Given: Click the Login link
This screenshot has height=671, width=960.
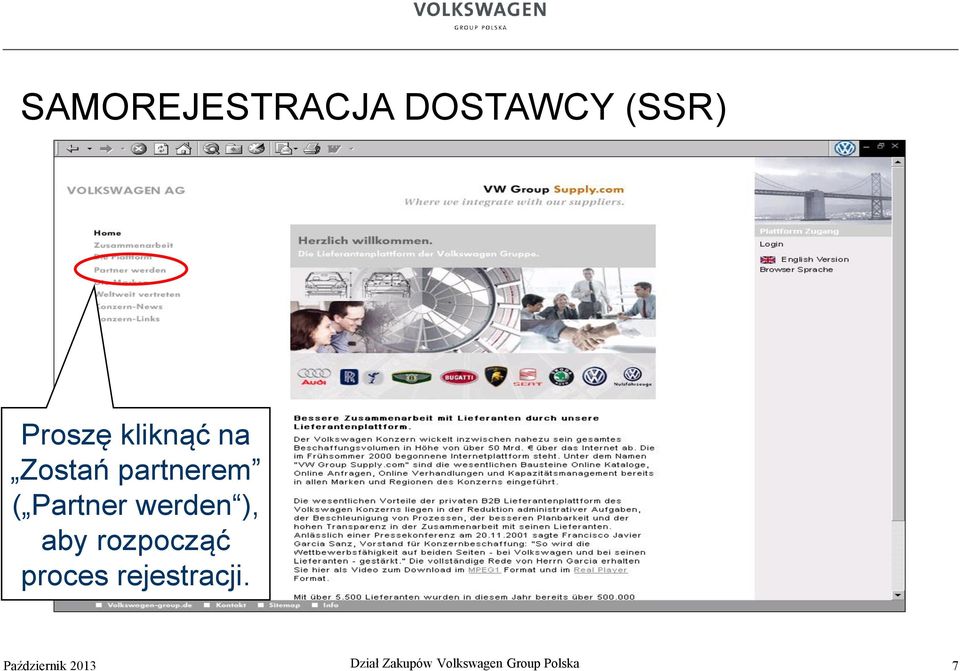Looking at the screenshot, I should 771,244.
